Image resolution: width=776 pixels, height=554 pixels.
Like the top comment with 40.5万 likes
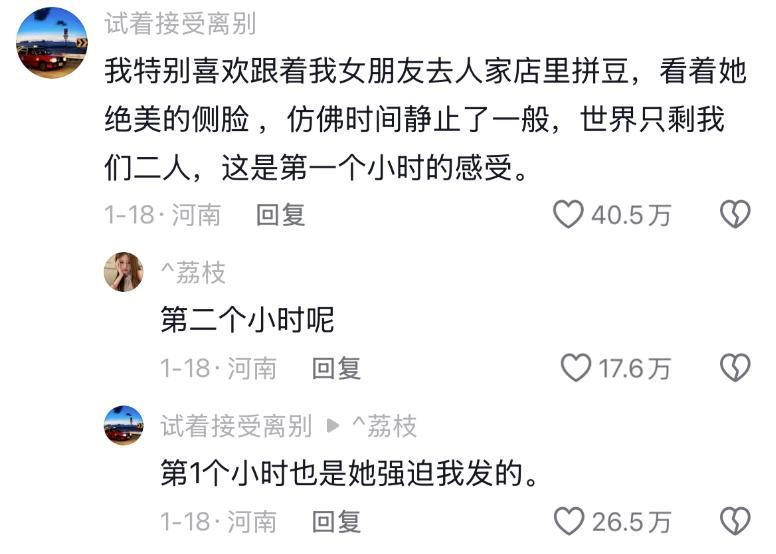568,214
